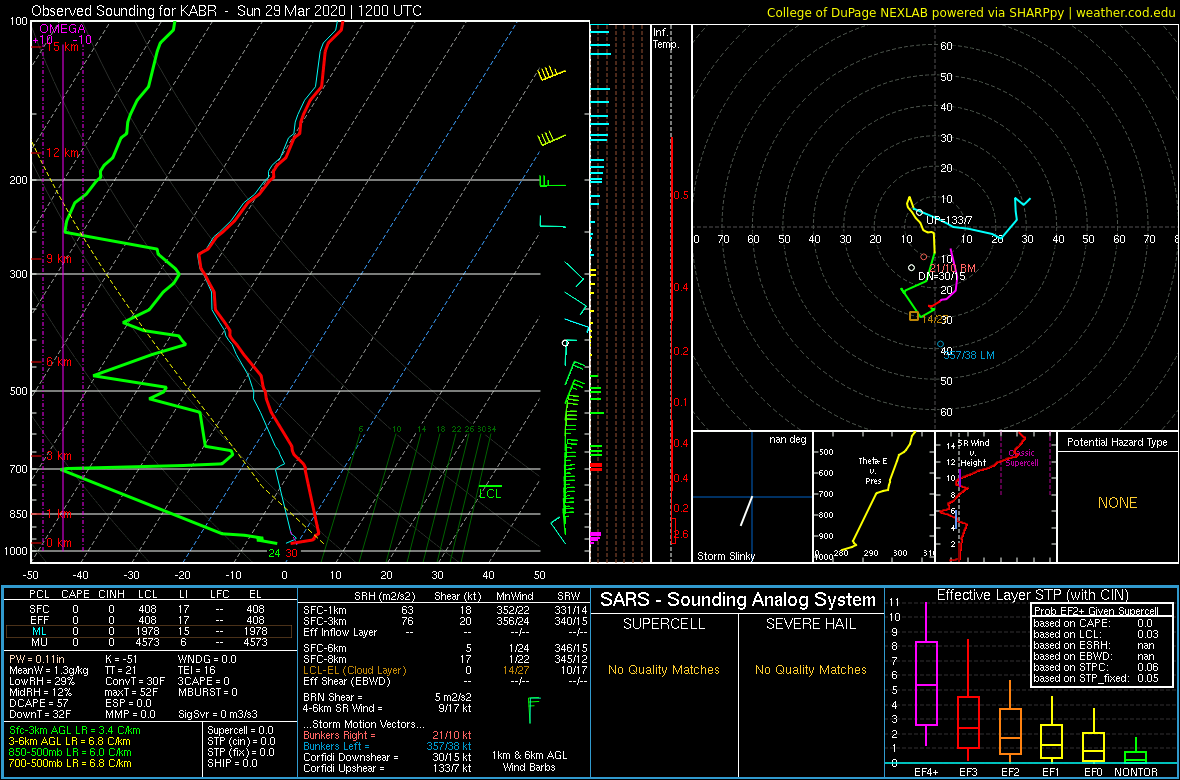Click the 'DN=30/15' hodograph label
This screenshot has width=1180, height=780.
(941, 276)
